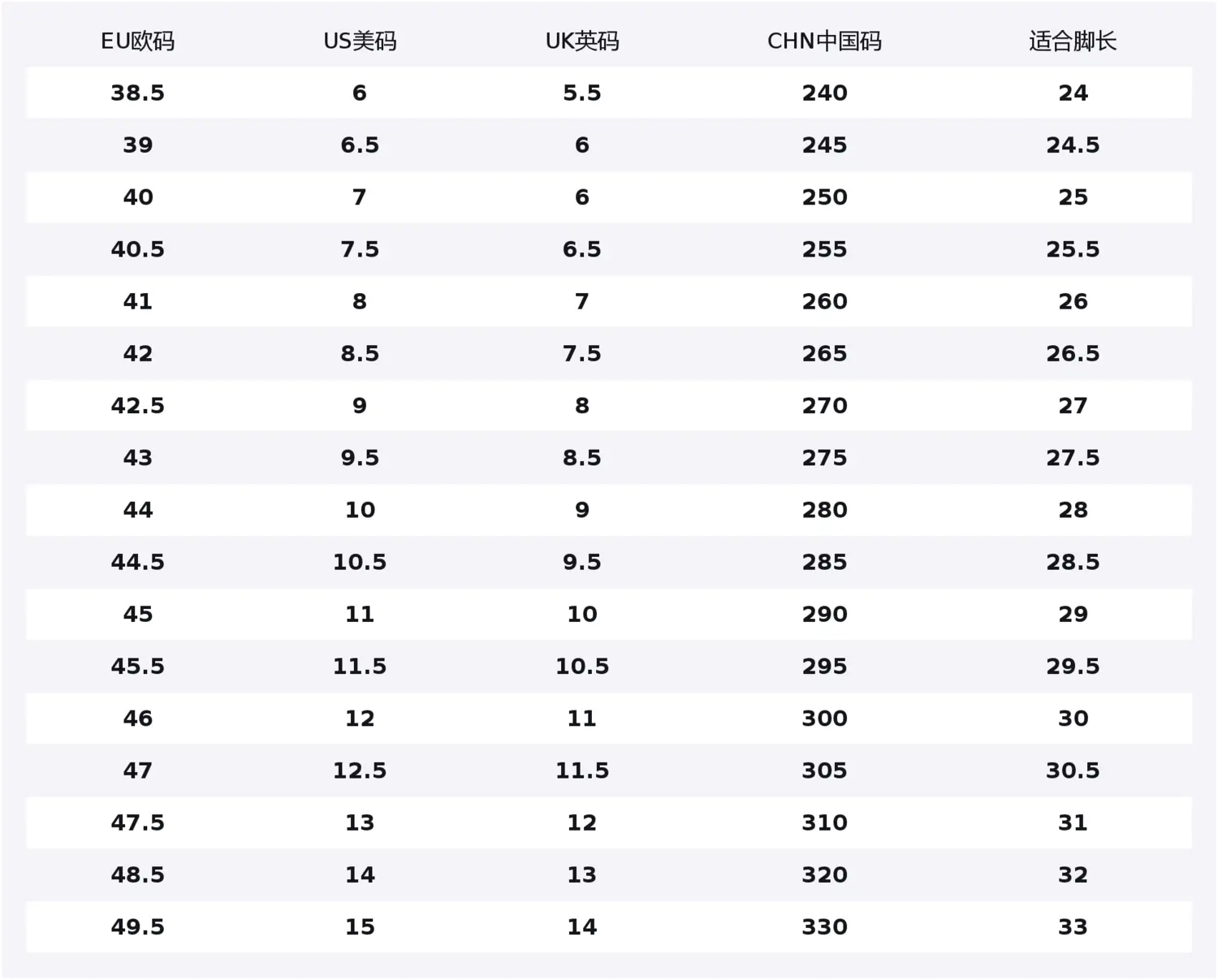Click the CHN中国码 column header
This screenshot has width=1218, height=980.
coord(824,41)
